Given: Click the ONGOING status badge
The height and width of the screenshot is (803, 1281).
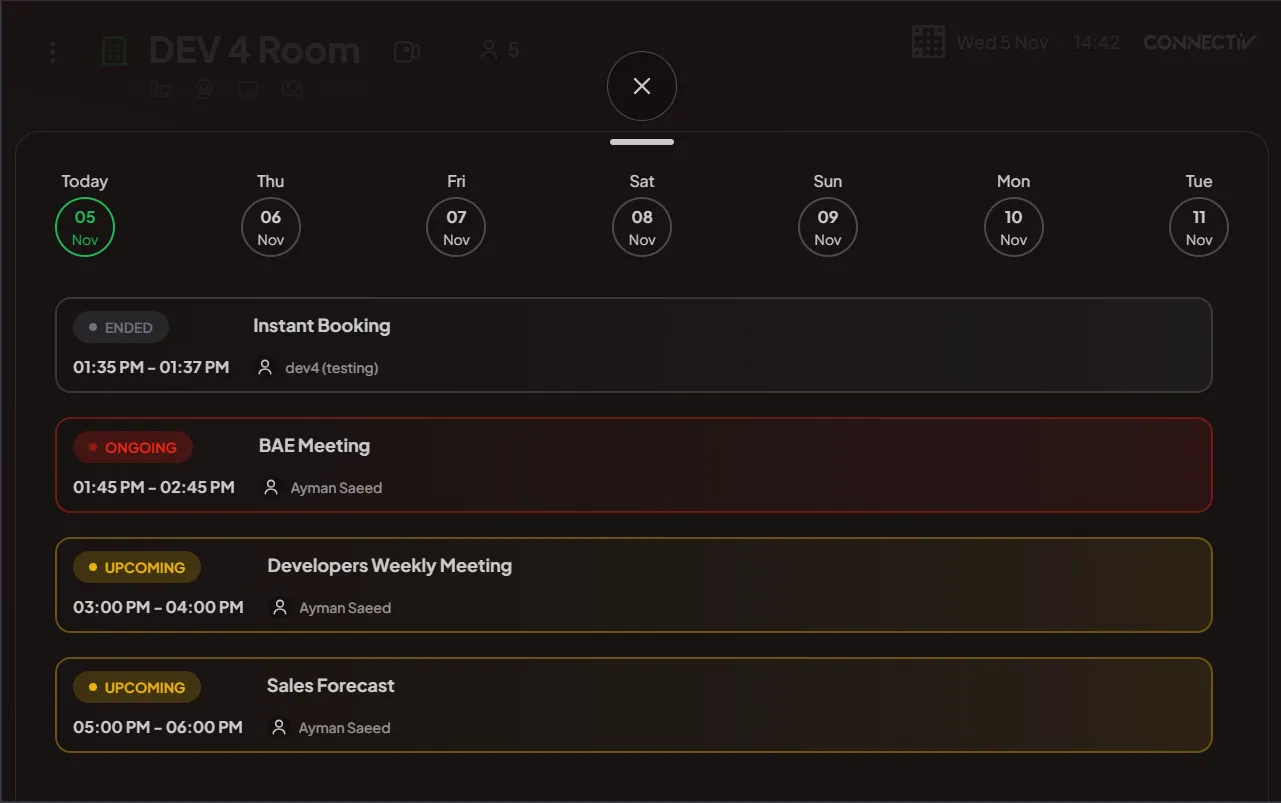Looking at the screenshot, I should pyautogui.click(x=133, y=447).
